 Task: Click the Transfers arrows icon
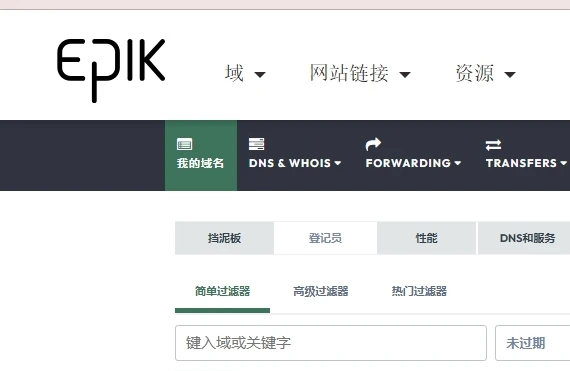point(493,145)
